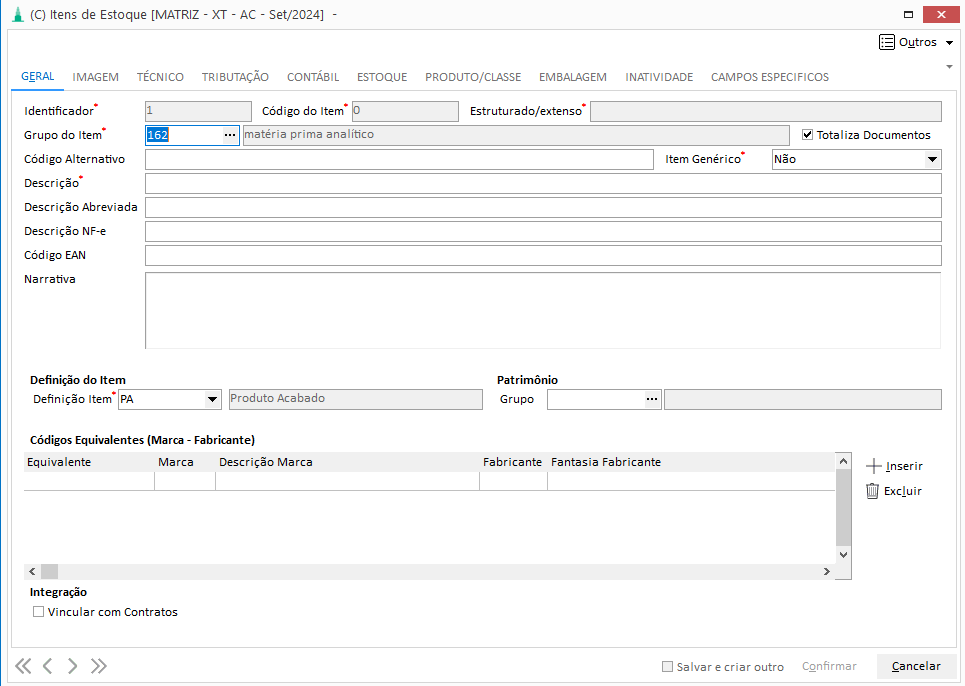Click the Descrição input field
This screenshot has width=965, height=686.
543,183
